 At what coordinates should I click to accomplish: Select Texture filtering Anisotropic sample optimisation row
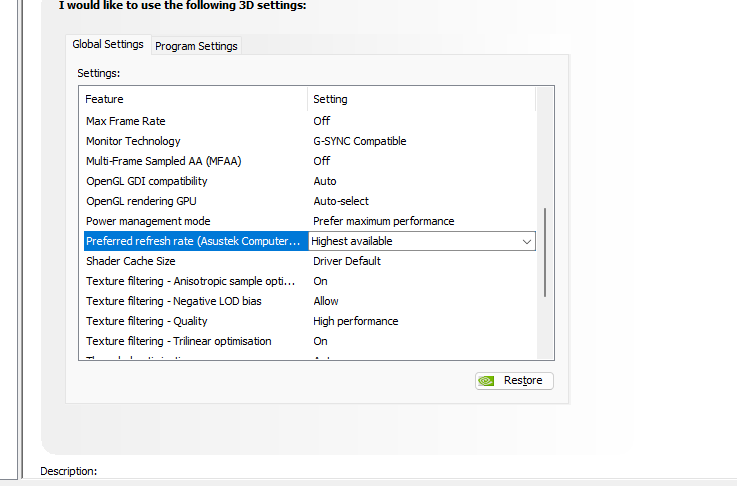point(191,281)
